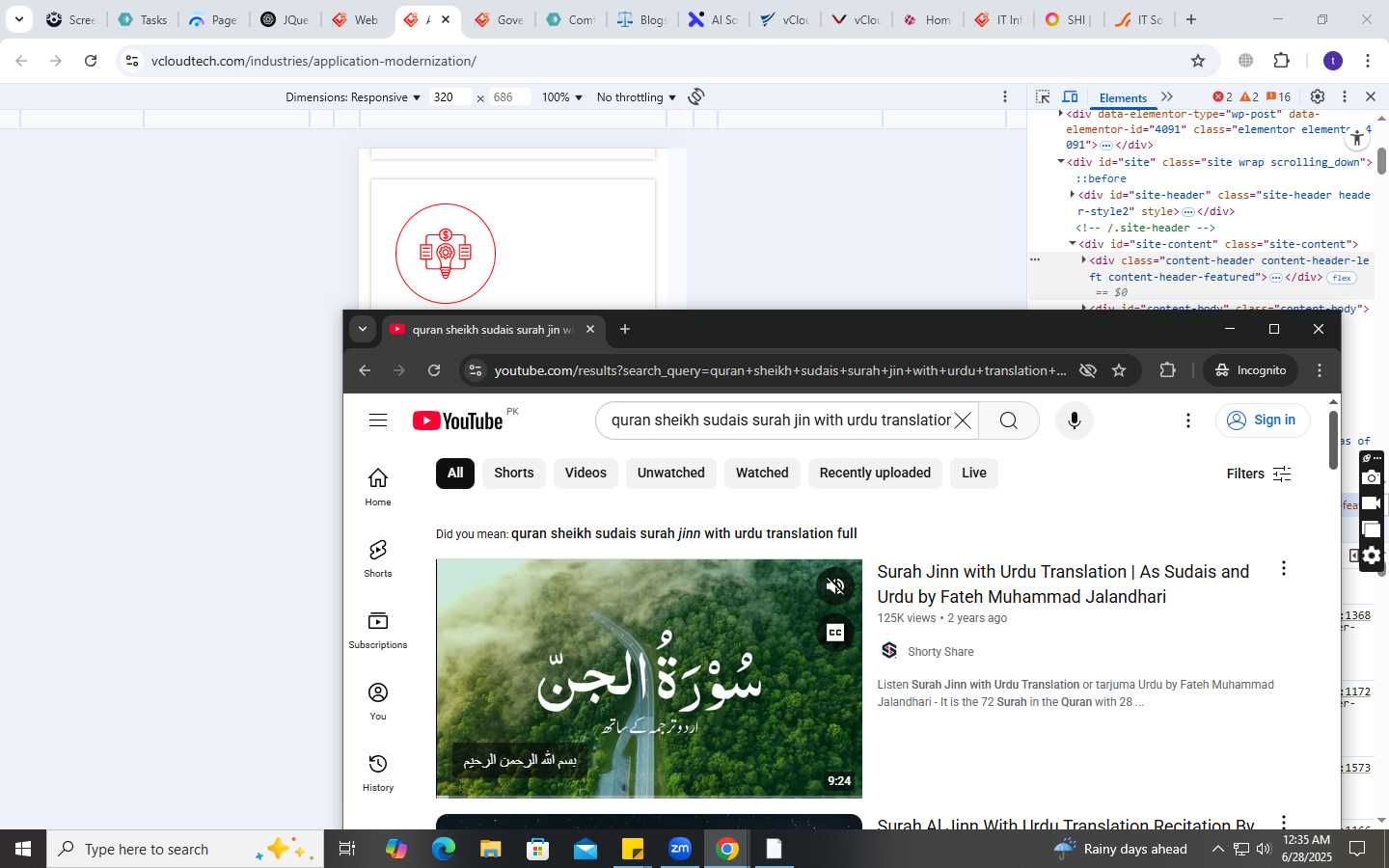This screenshot has height=868, width=1389.
Task: Select the Videos filter chip
Action: point(586,473)
